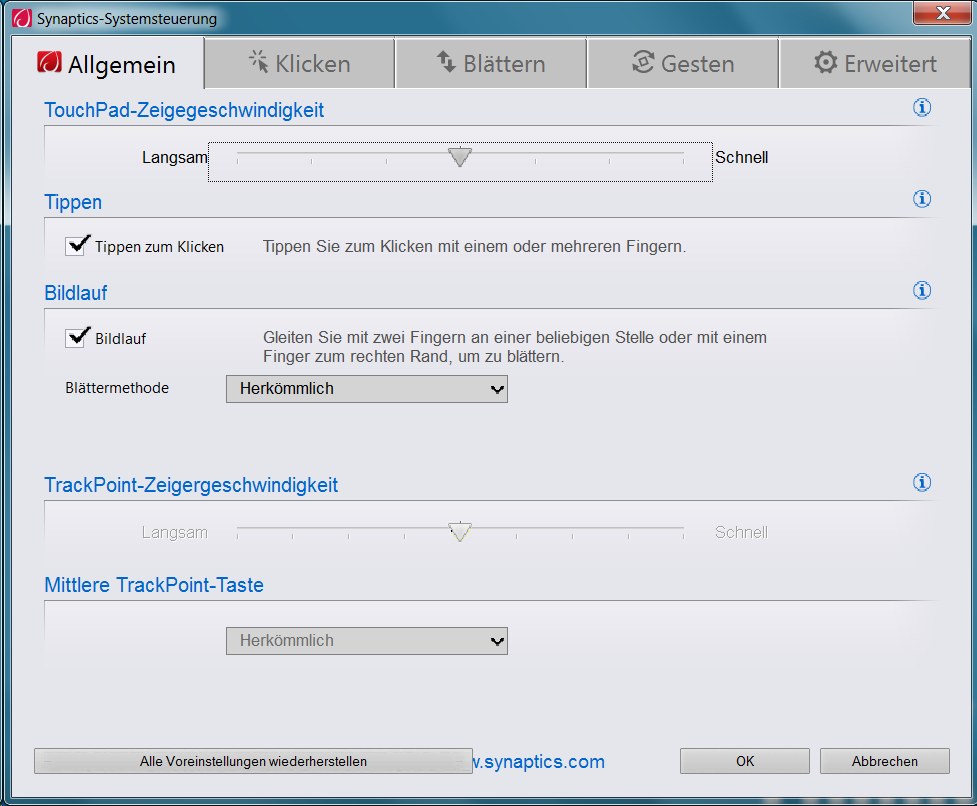The height and width of the screenshot is (806, 977).
Task: Click the Blättermethode label
Action: pyautogui.click(x=117, y=388)
